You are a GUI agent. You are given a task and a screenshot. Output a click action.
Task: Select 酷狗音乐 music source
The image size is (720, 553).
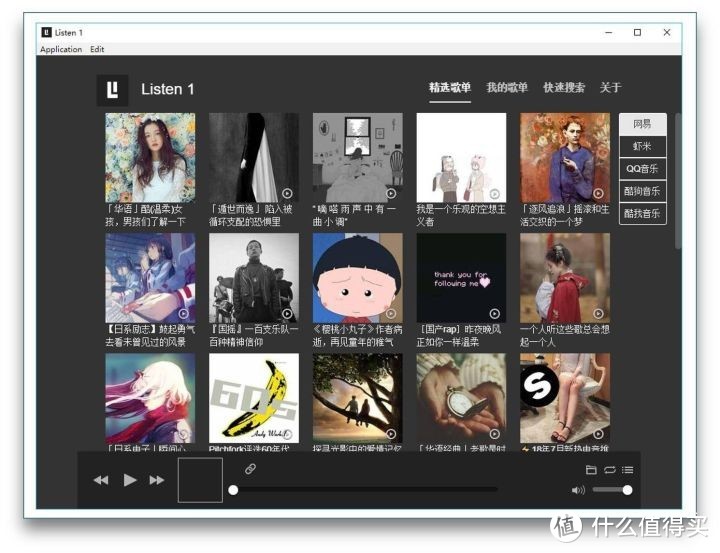pos(642,191)
